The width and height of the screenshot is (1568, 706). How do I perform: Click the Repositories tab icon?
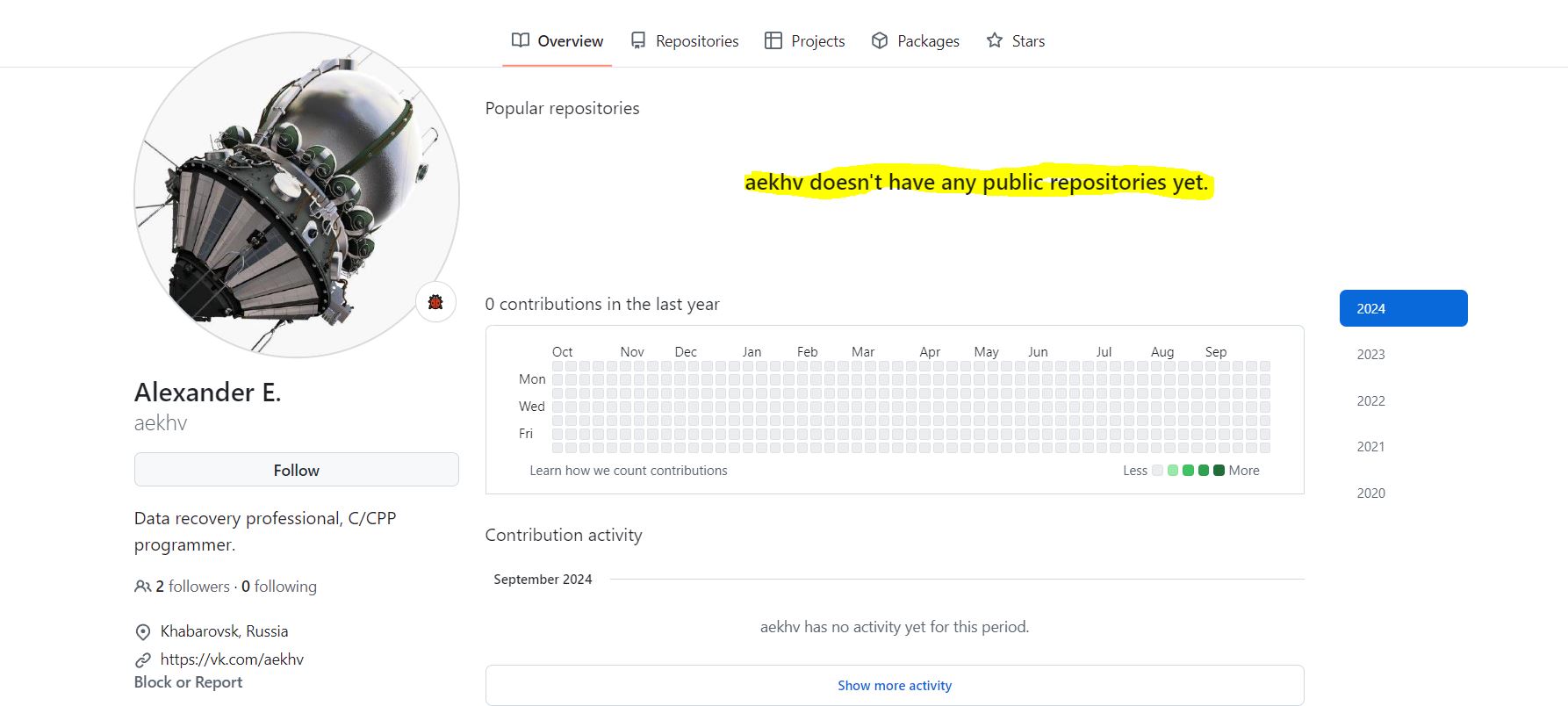pyautogui.click(x=638, y=40)
